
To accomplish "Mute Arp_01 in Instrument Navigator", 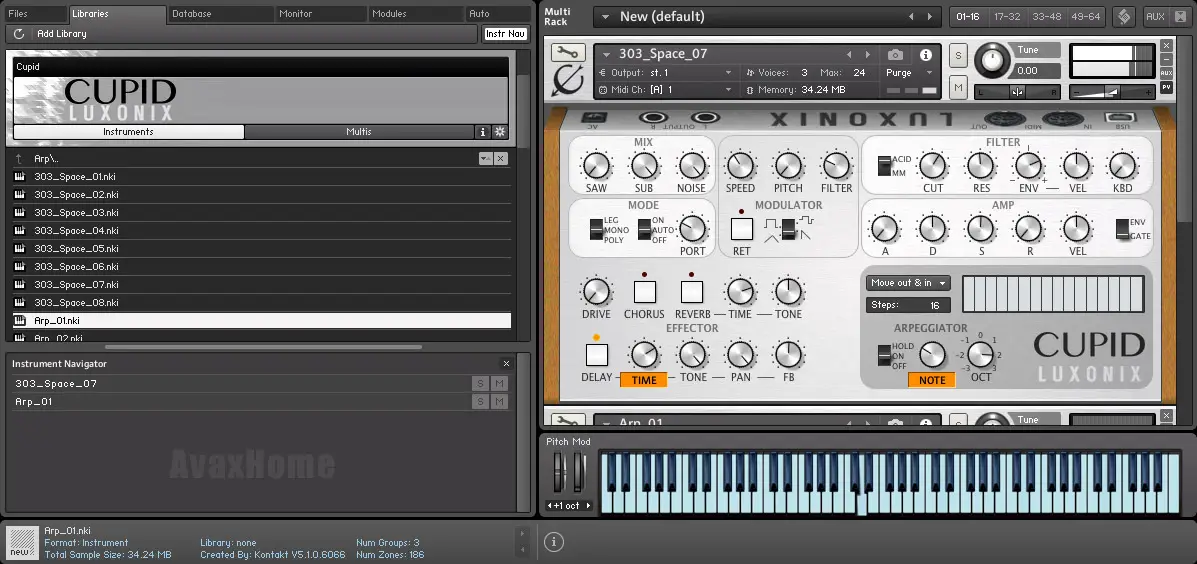I will pos(500,401).
